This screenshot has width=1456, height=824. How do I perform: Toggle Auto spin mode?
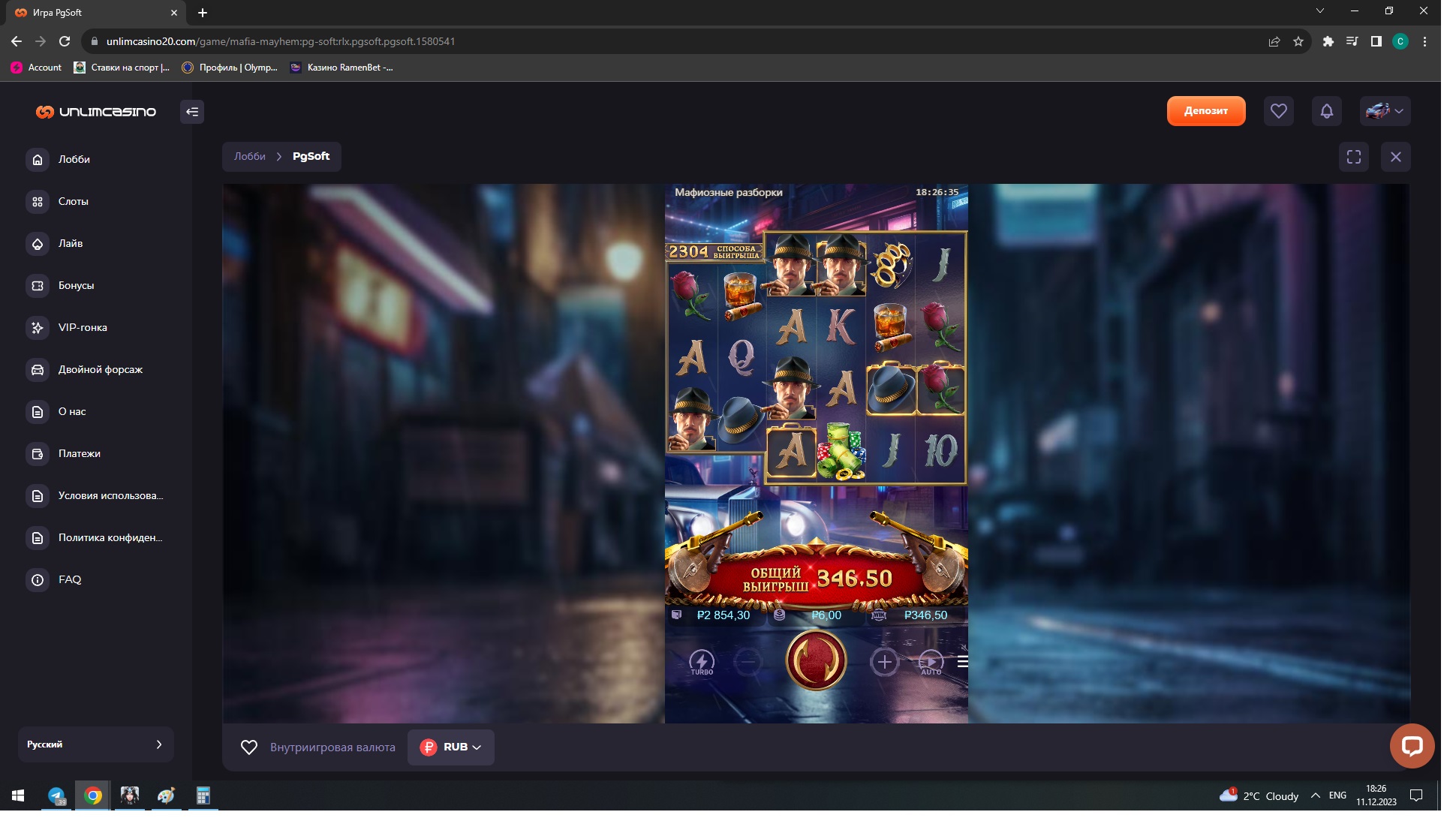[x=931, y=661]
